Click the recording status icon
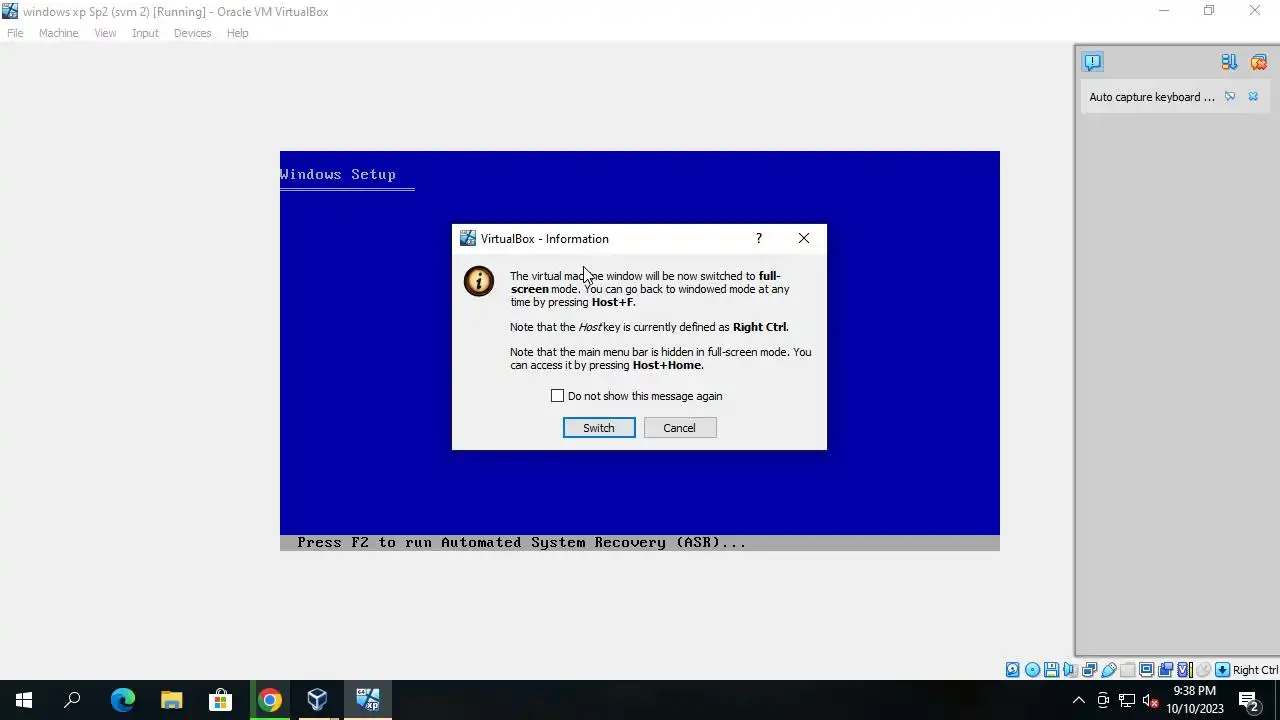The width and height of the screenshot is (1280, 720). coord(1166,670)
